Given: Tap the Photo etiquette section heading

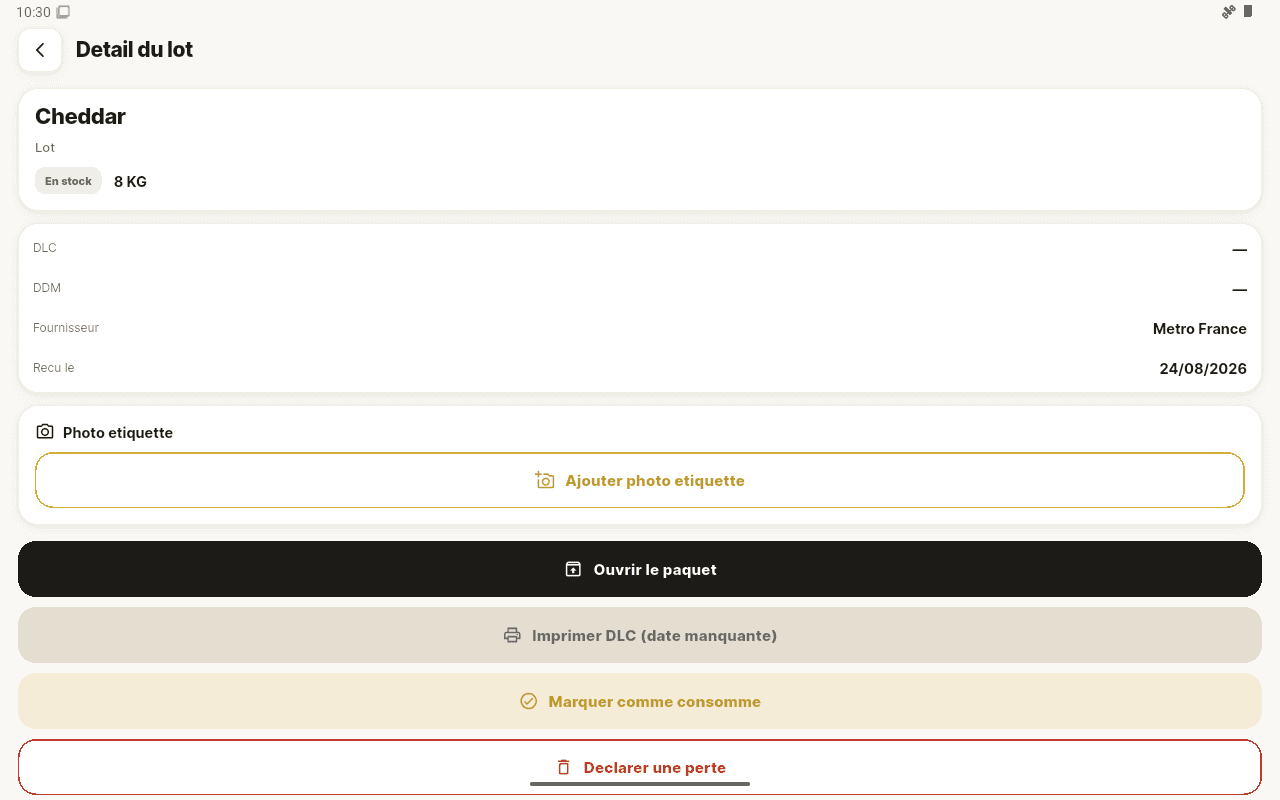Looking at the screenshot, I should (x=118, y=432).
